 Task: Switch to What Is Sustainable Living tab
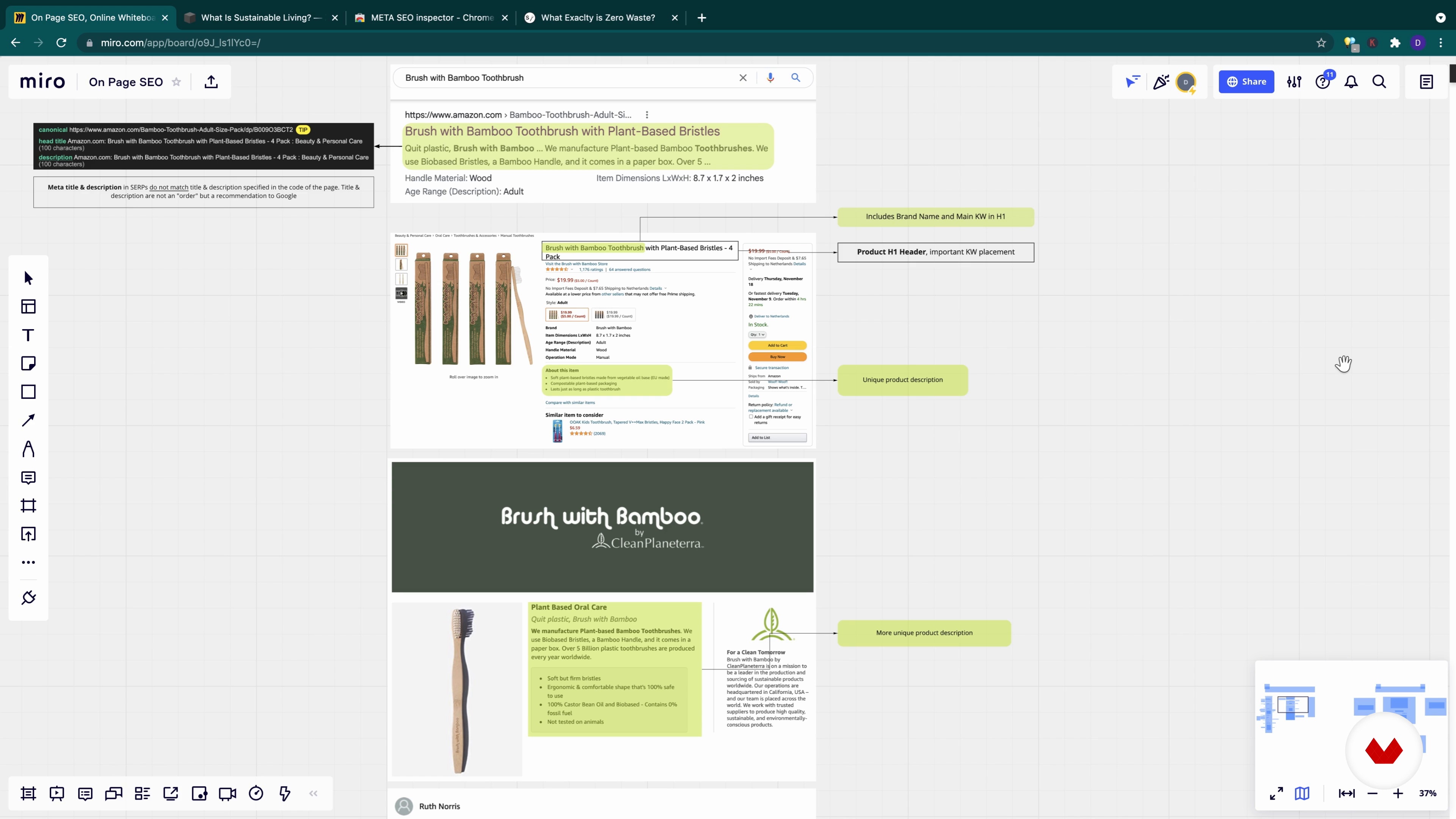(261, 17)
